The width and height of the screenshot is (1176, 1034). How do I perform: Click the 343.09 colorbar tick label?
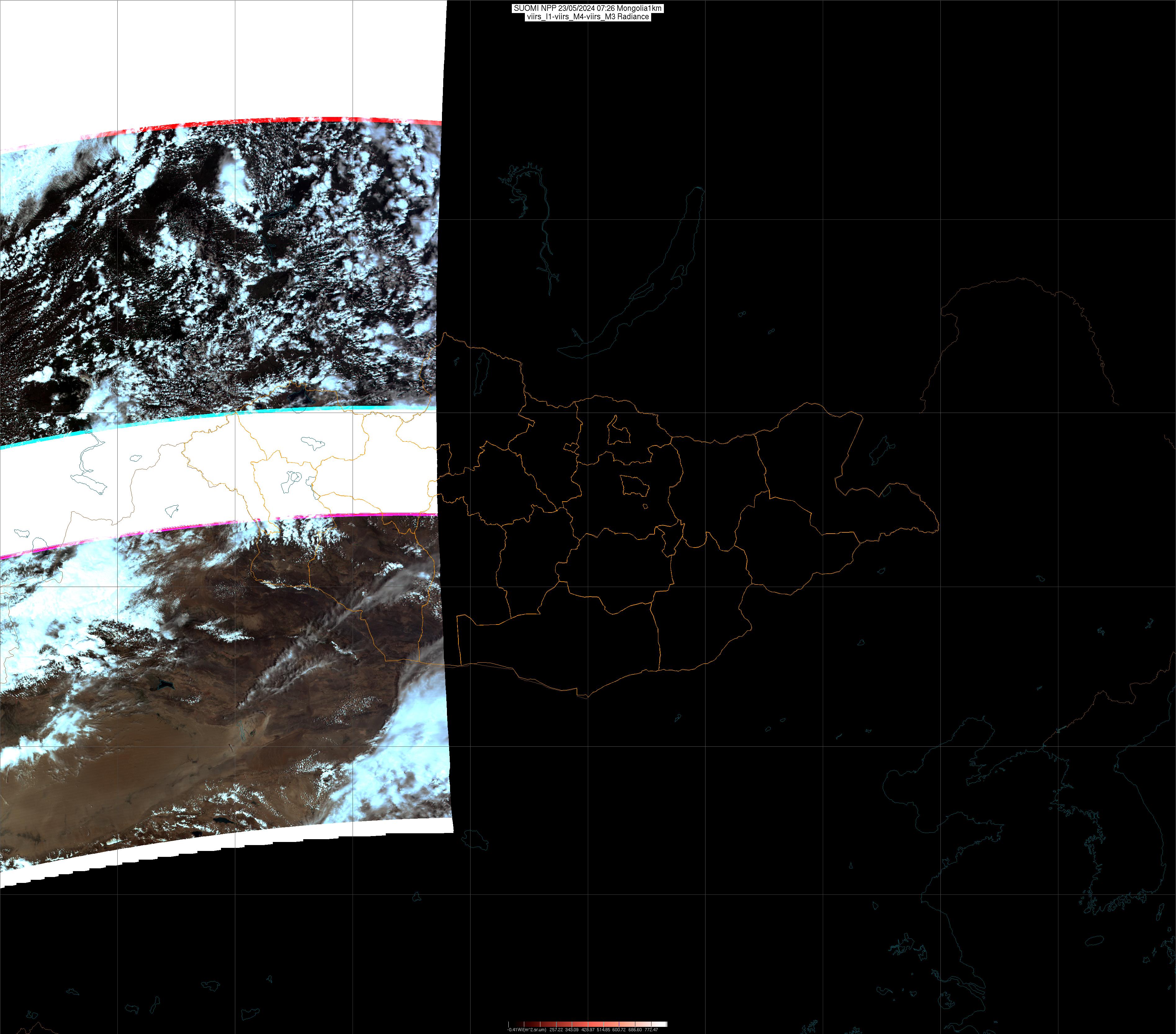tap(572, 1030)
